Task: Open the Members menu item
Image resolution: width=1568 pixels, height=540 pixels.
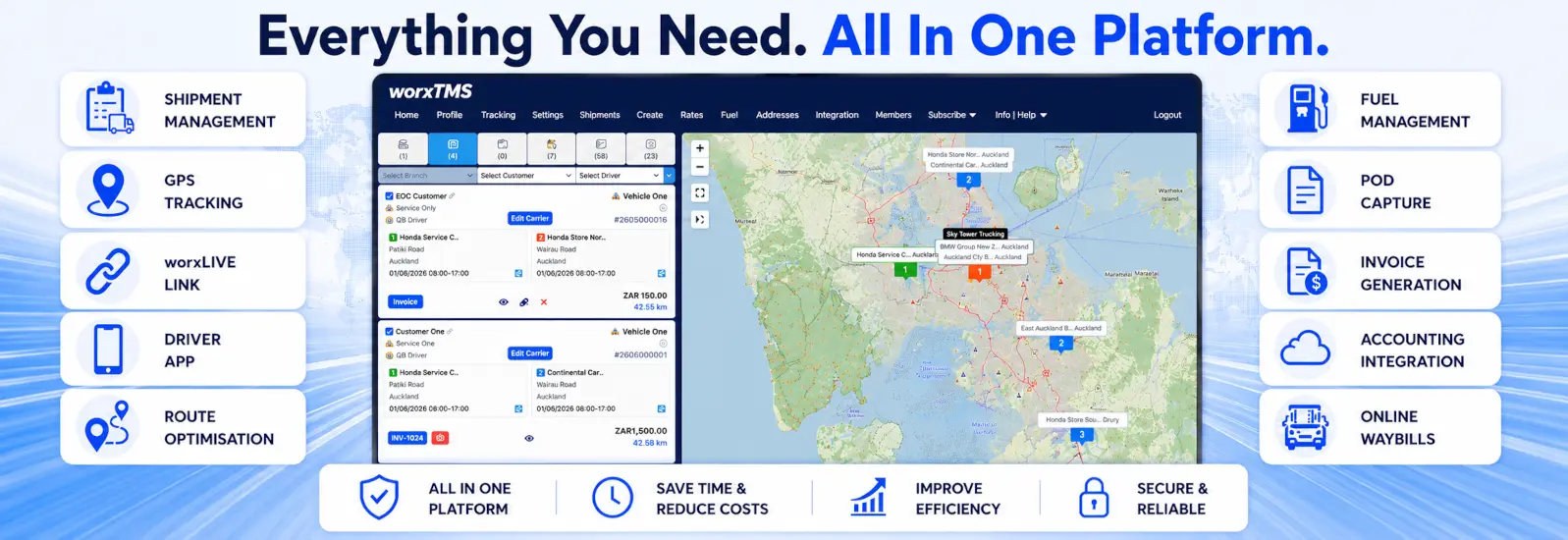Action: (893, 115)
